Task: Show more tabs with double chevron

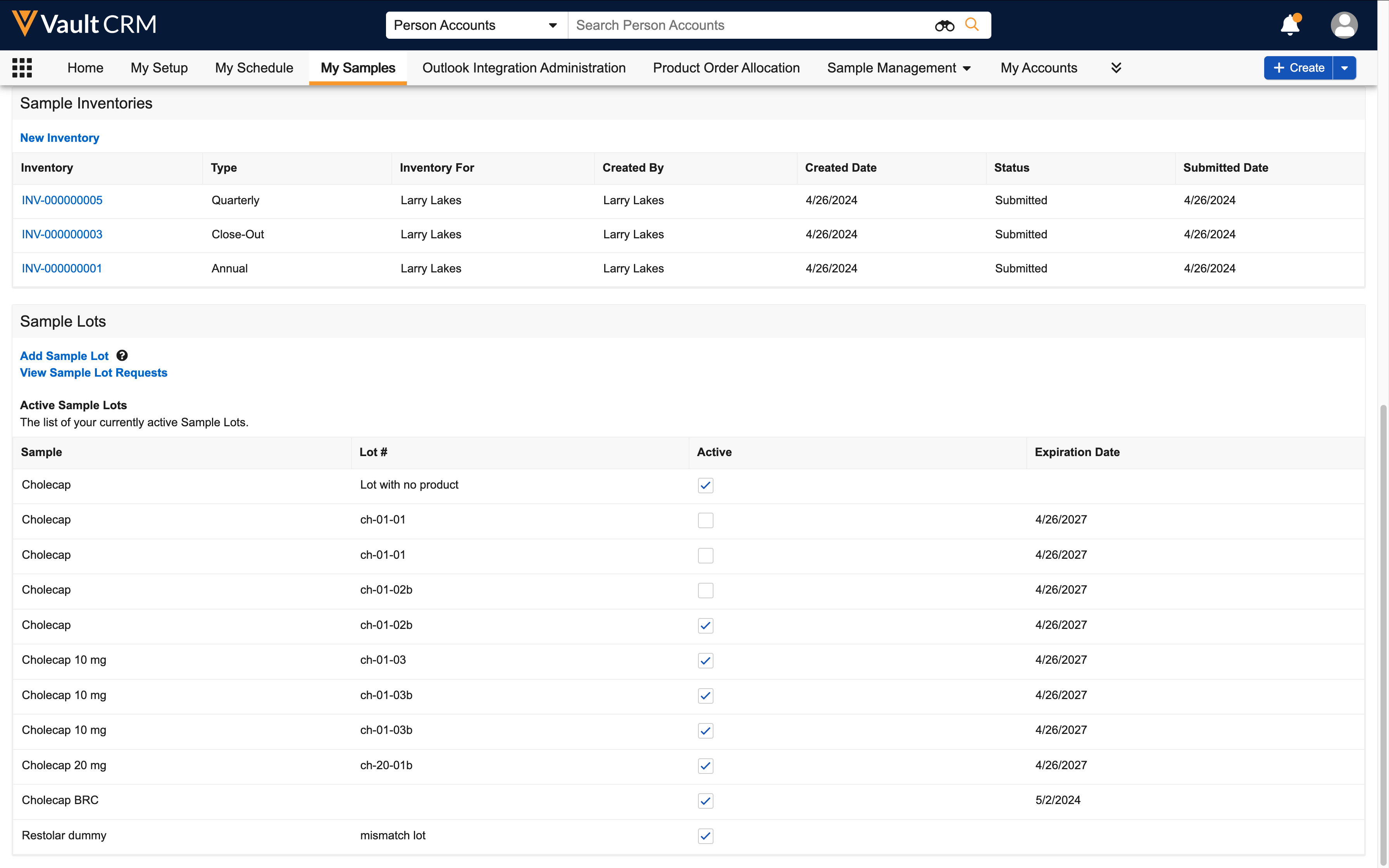Action: point(1116,68)
